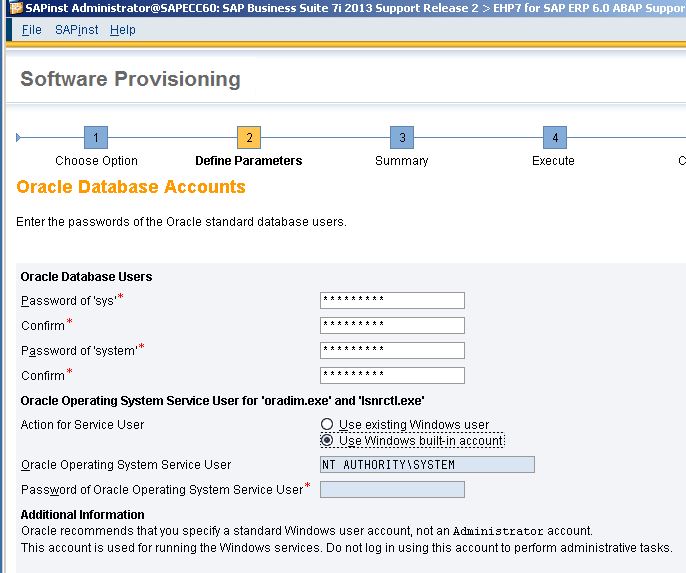686x573 pixels.
Task: Open the SAPinst menu
Action: pyautogui.click(x=77, y=30)
